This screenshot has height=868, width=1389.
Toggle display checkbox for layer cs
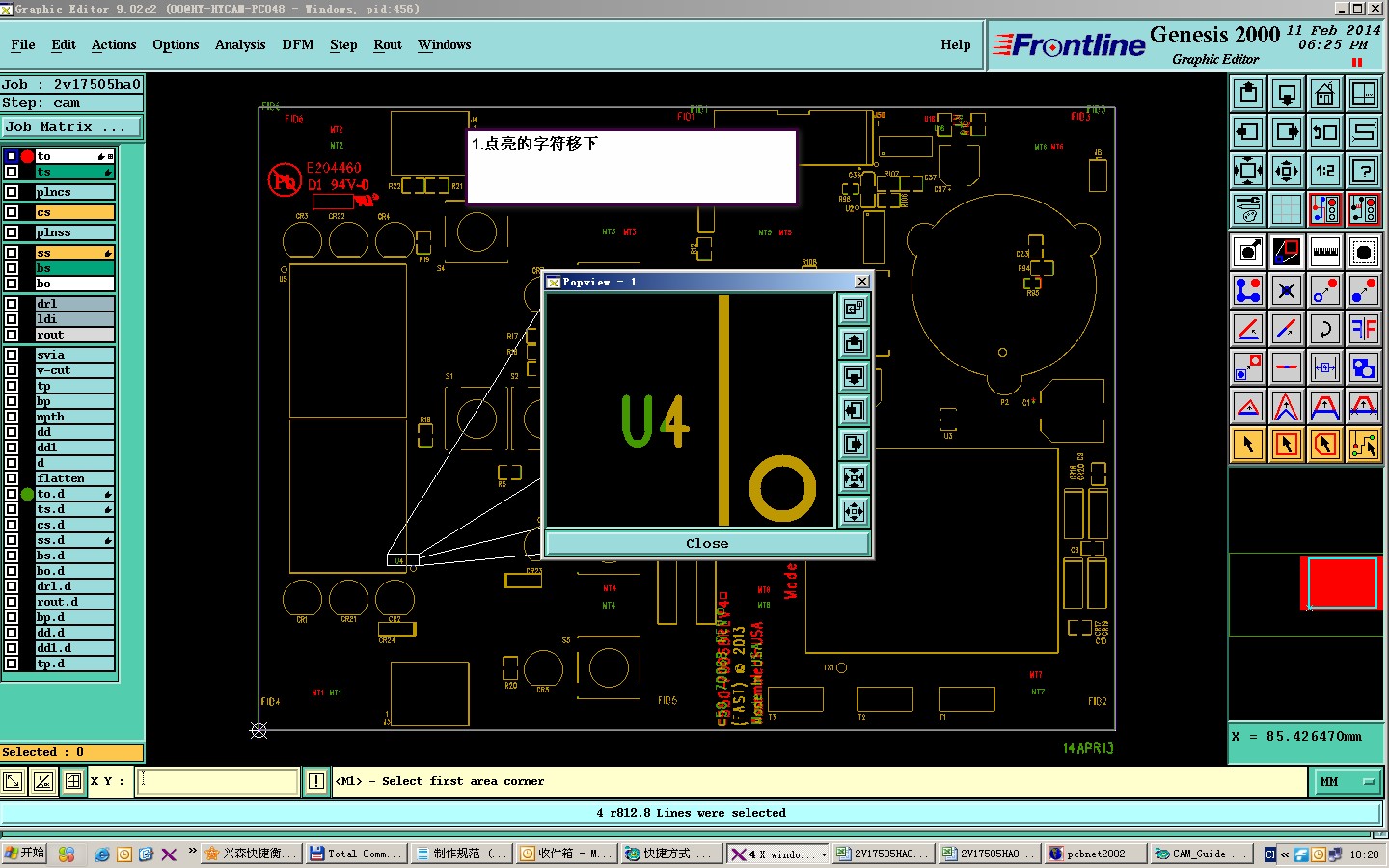(x=12, y=212)
